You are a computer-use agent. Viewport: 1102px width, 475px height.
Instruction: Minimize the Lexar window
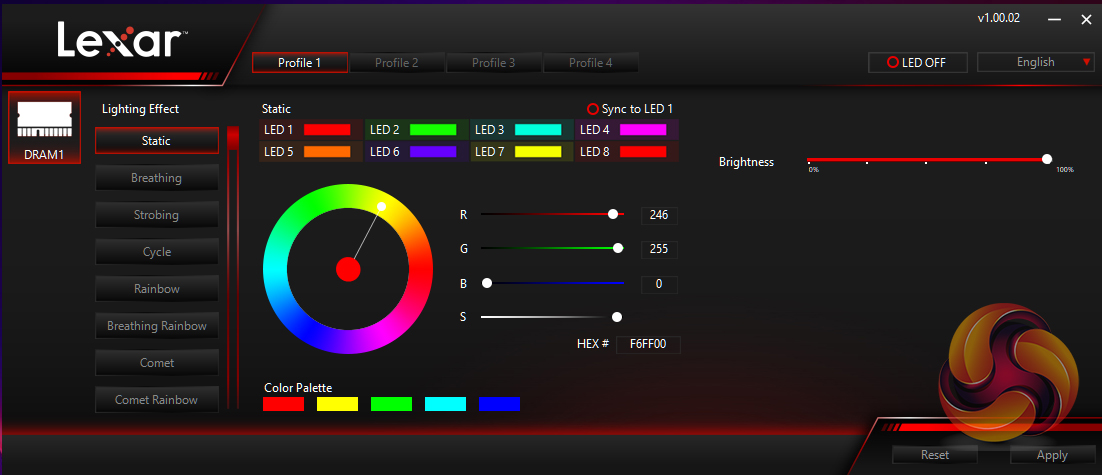tap(1054, 20)
